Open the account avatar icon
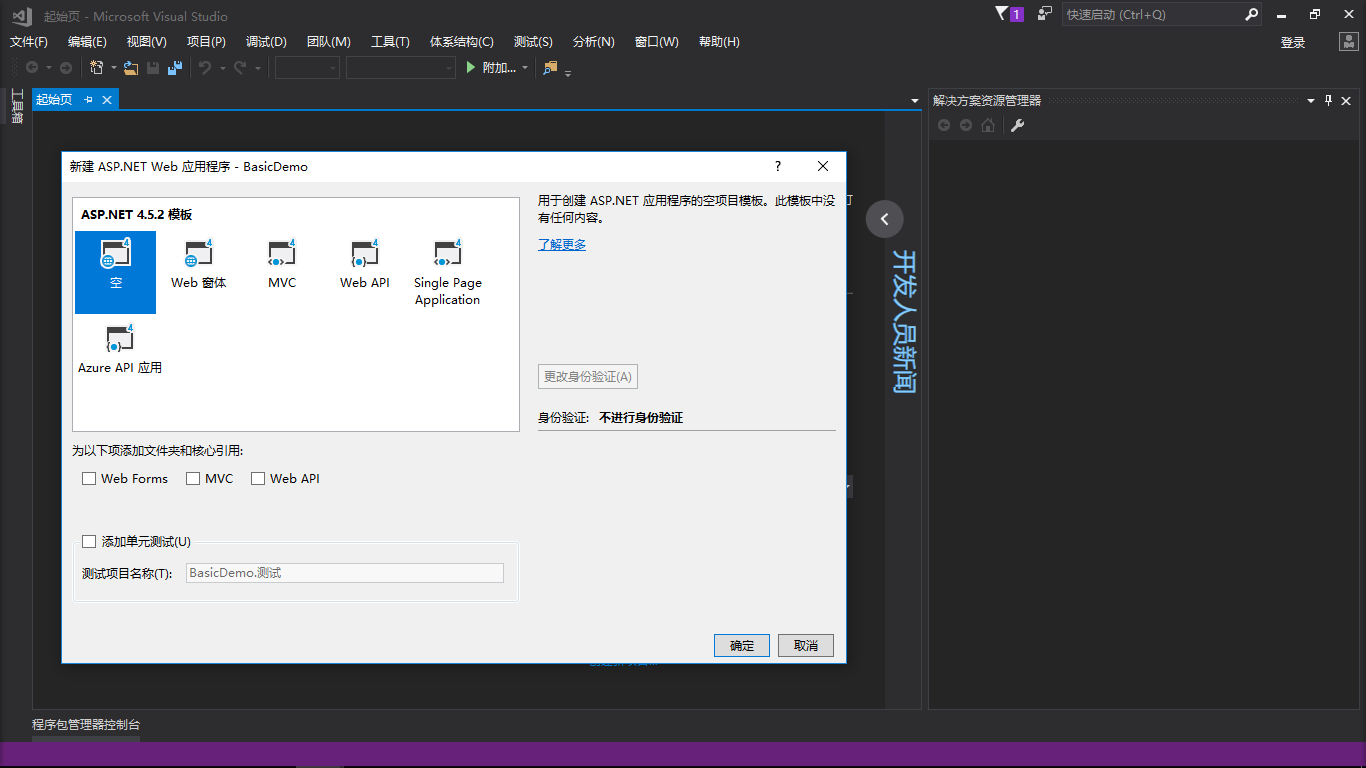 point(1349,42)
